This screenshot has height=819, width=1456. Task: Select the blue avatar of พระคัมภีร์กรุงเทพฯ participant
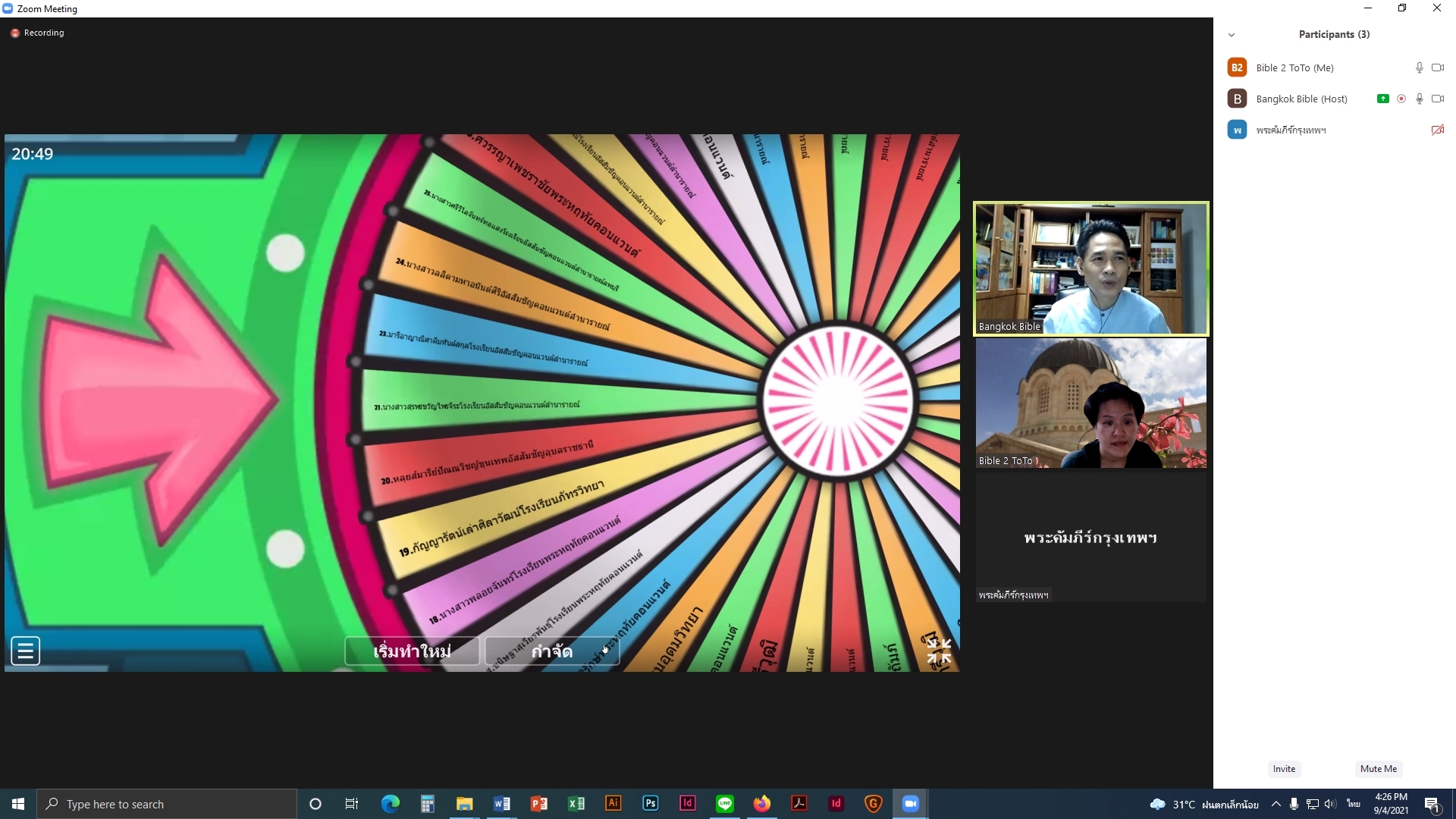click(1237, 130)
